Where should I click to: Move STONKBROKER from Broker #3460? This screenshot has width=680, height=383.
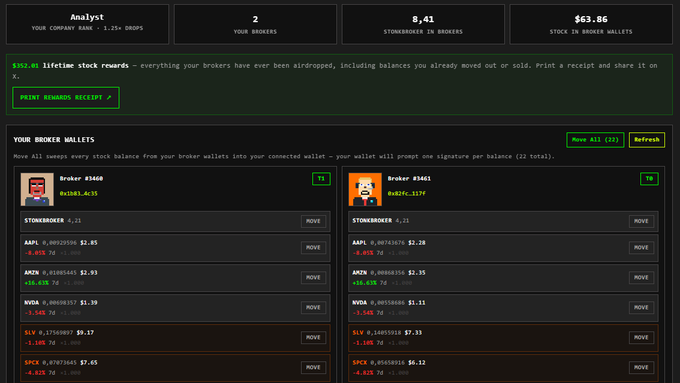coord(313,221)
